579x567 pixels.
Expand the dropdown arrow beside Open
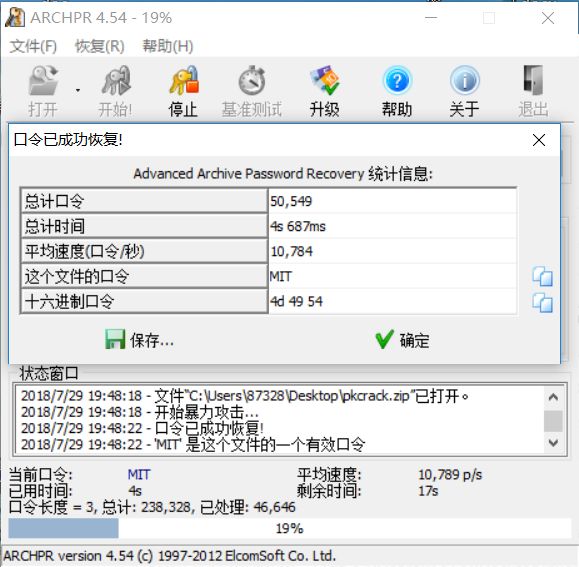pos(78,90)
